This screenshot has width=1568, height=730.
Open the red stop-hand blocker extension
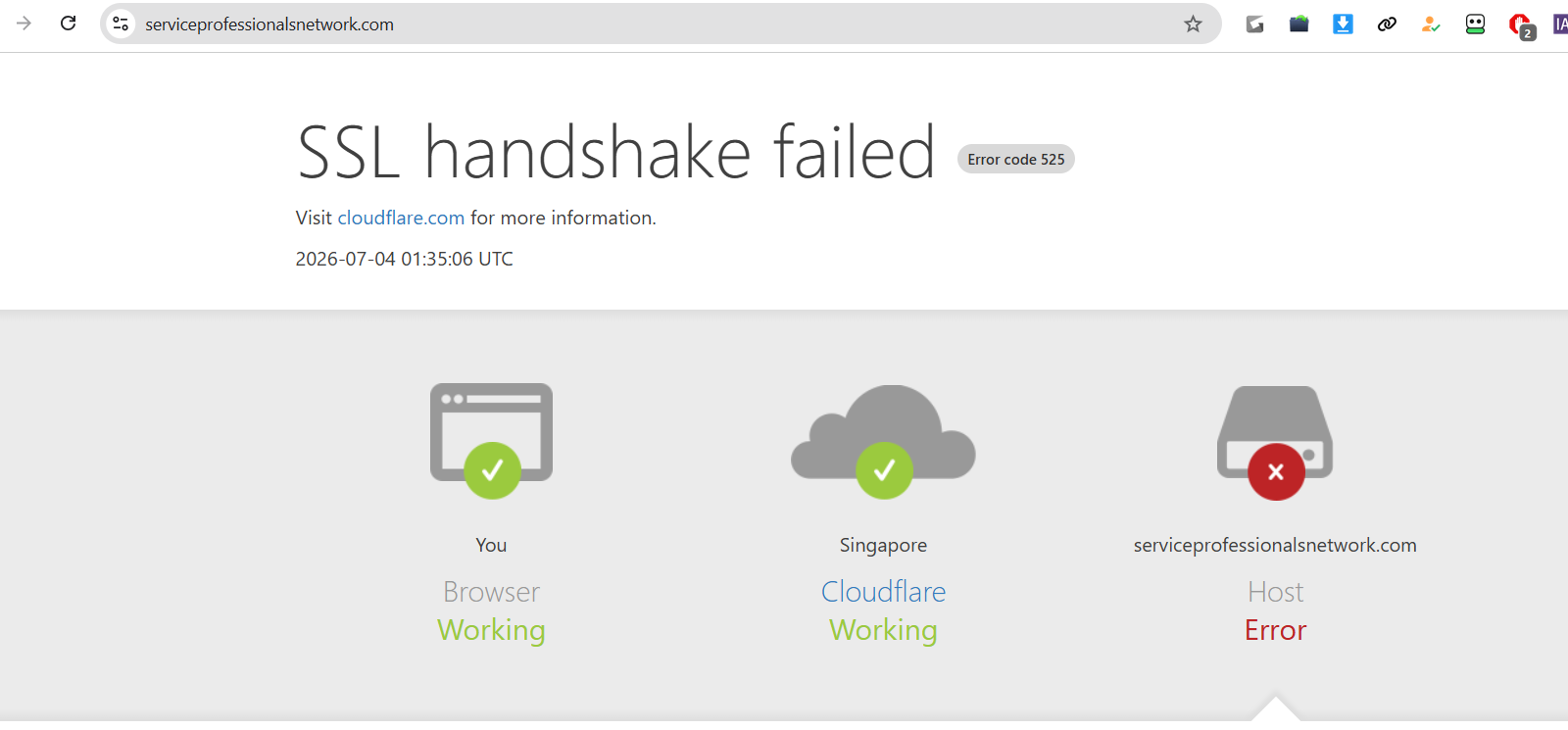click(x=1521, y=25)
